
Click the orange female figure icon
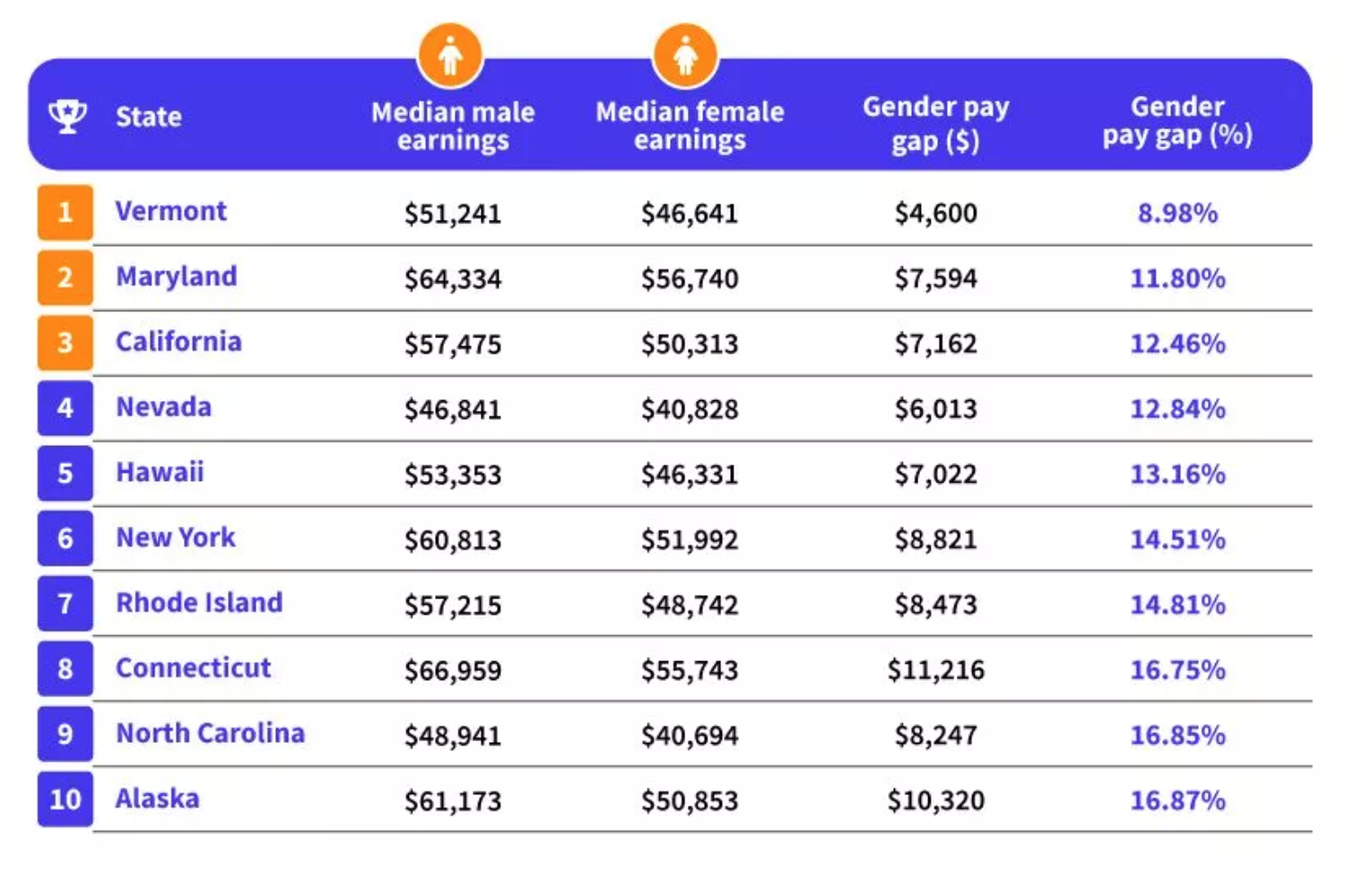[x=686, y=56]
